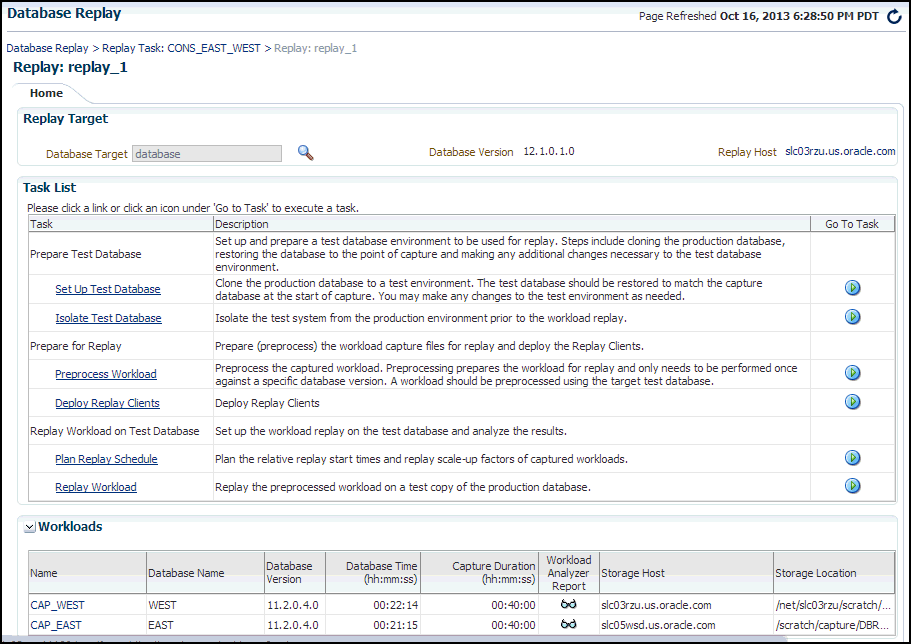Click Go To Task icon for Deploy Replay Clients
The height and width of the screenshot is (644, 911).
click(852, 402)
